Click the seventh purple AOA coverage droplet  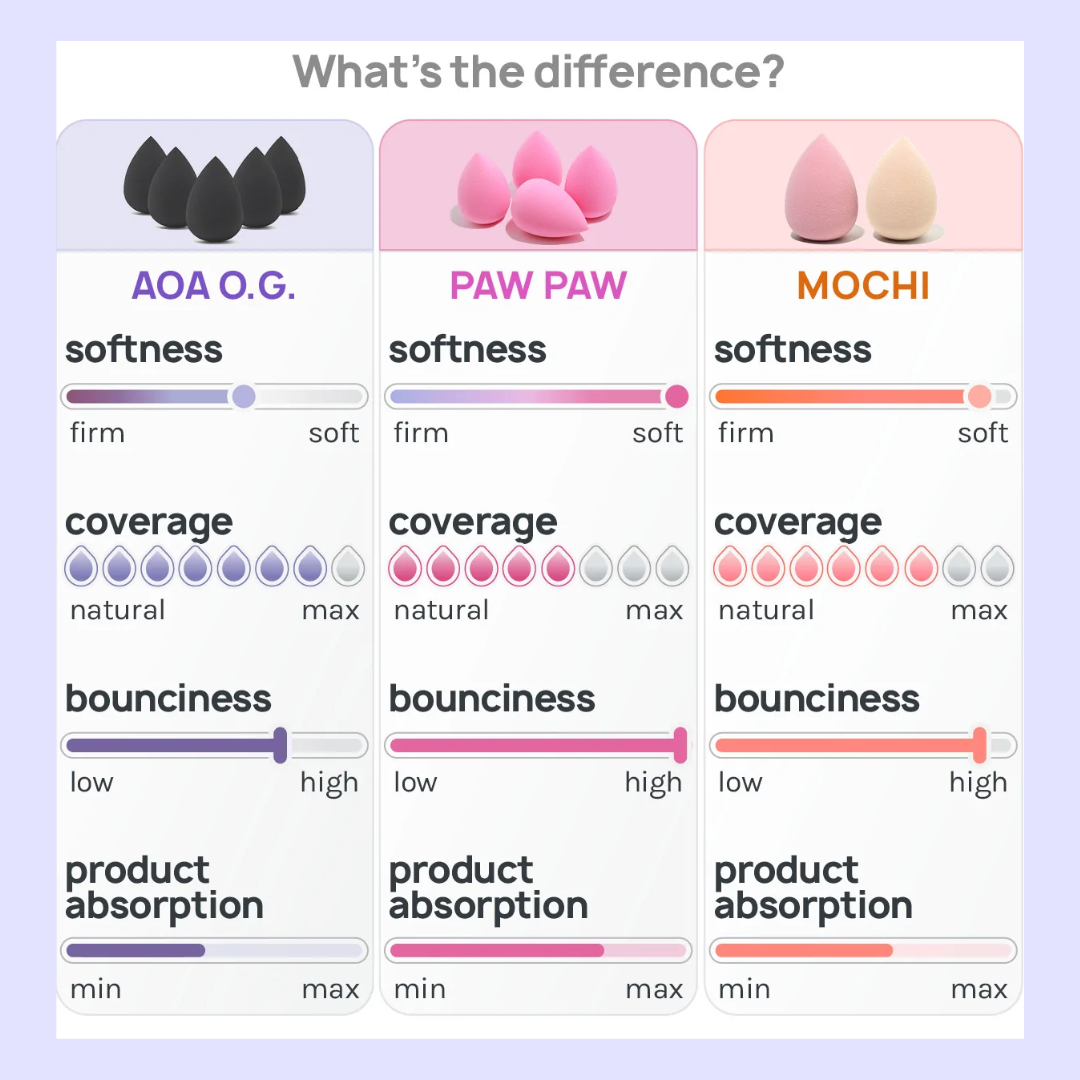[310, 566]
